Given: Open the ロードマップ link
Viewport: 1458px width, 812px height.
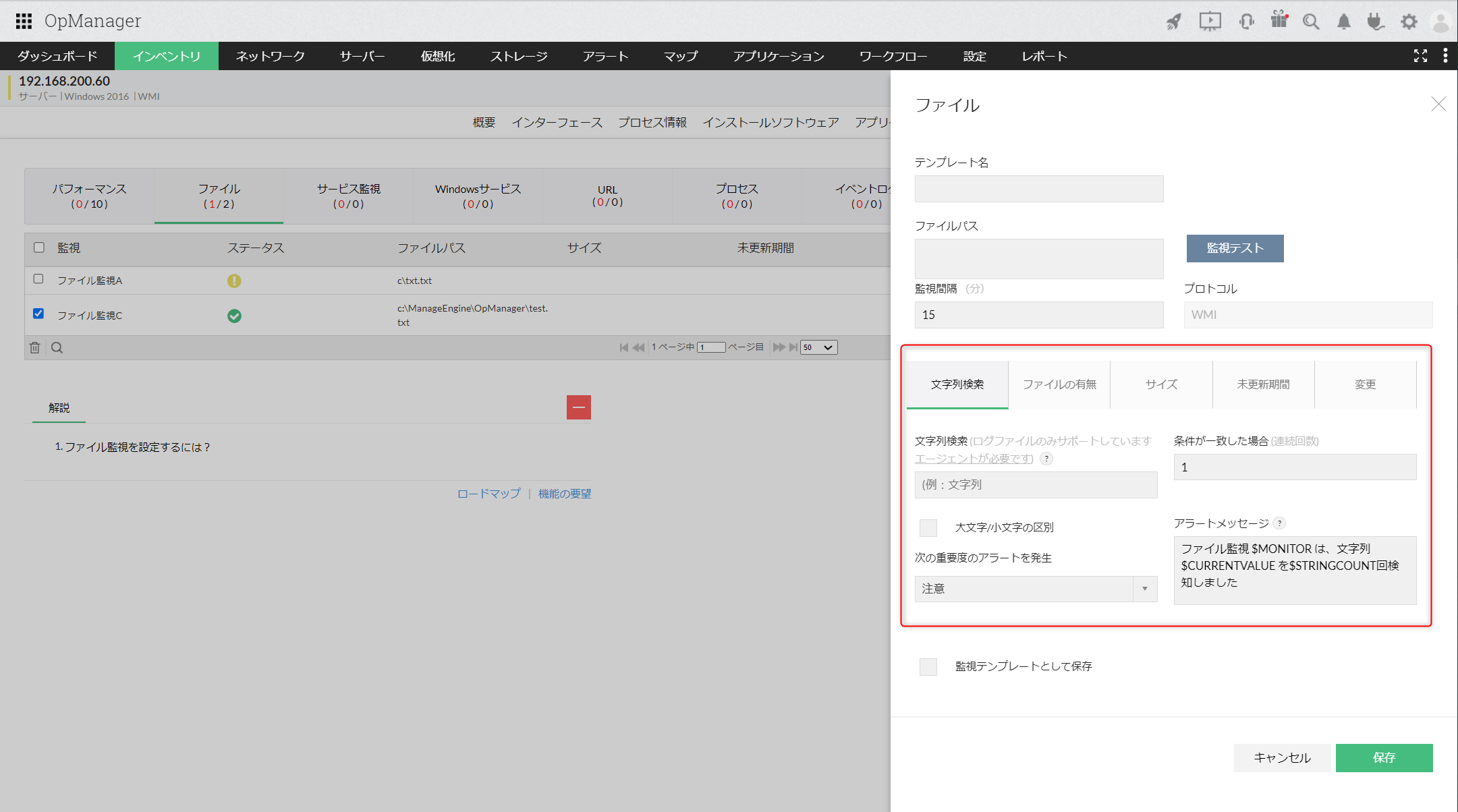Looking at the screenshot, I should (x=488, y=494).
